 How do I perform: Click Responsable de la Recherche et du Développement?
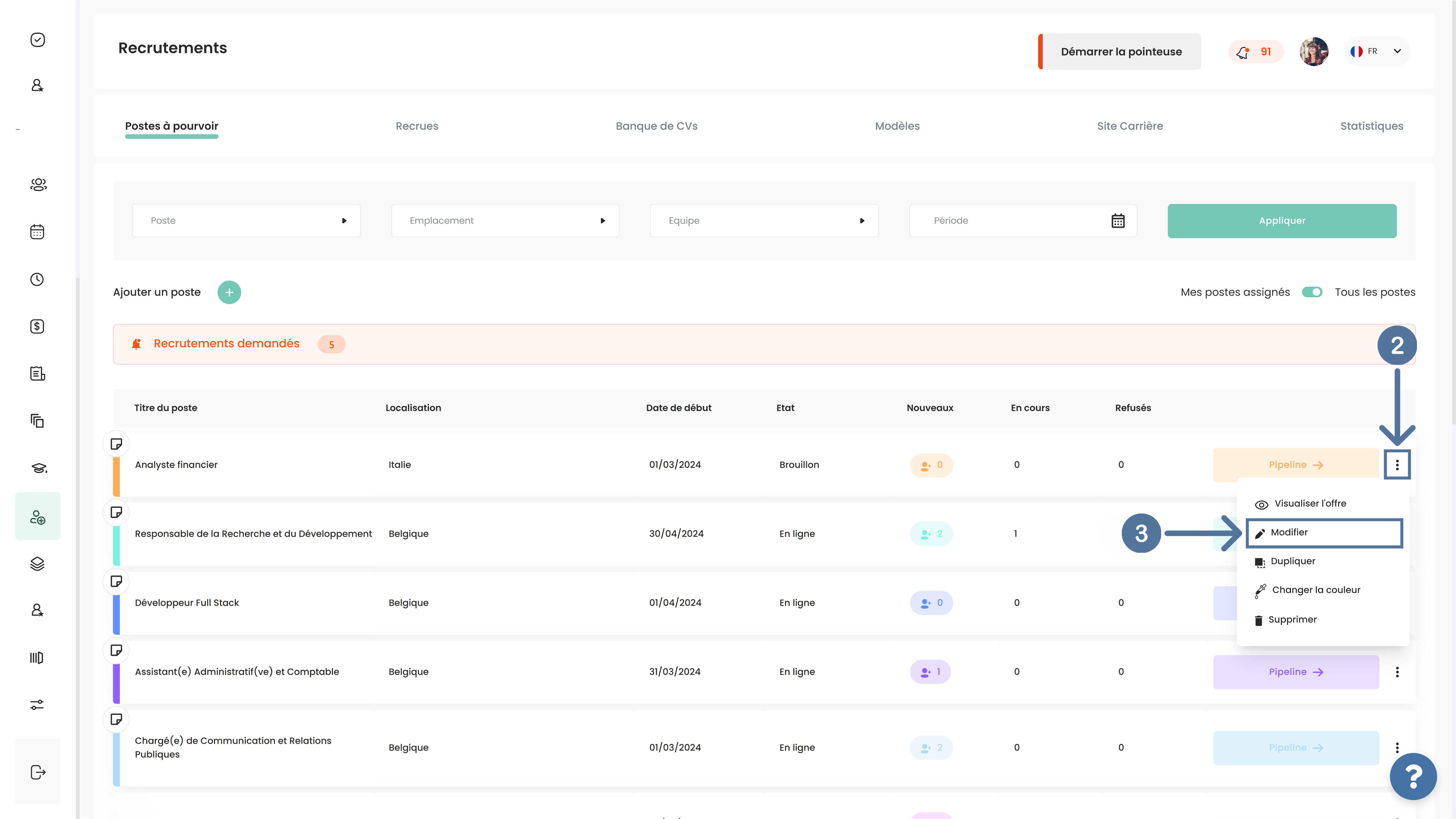pyautogui.click(x=253, y=534)
